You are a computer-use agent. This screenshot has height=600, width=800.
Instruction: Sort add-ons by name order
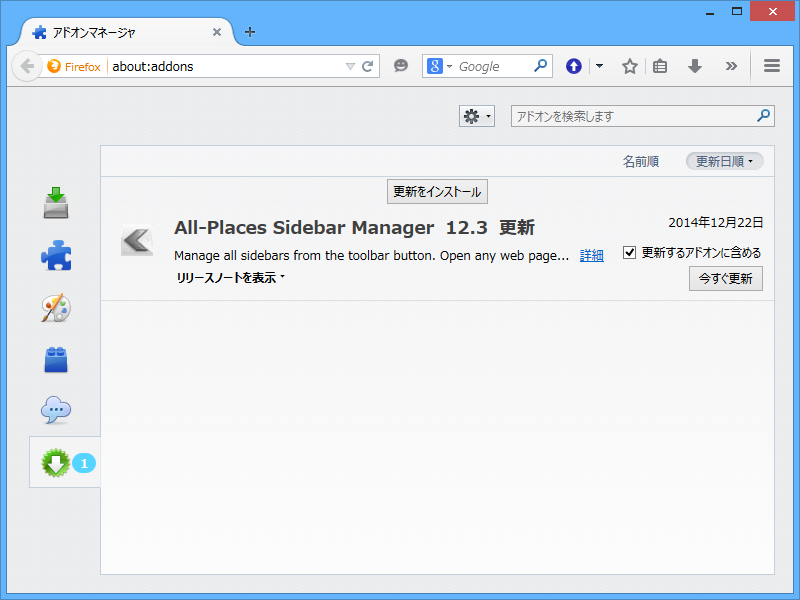(641, 161)
